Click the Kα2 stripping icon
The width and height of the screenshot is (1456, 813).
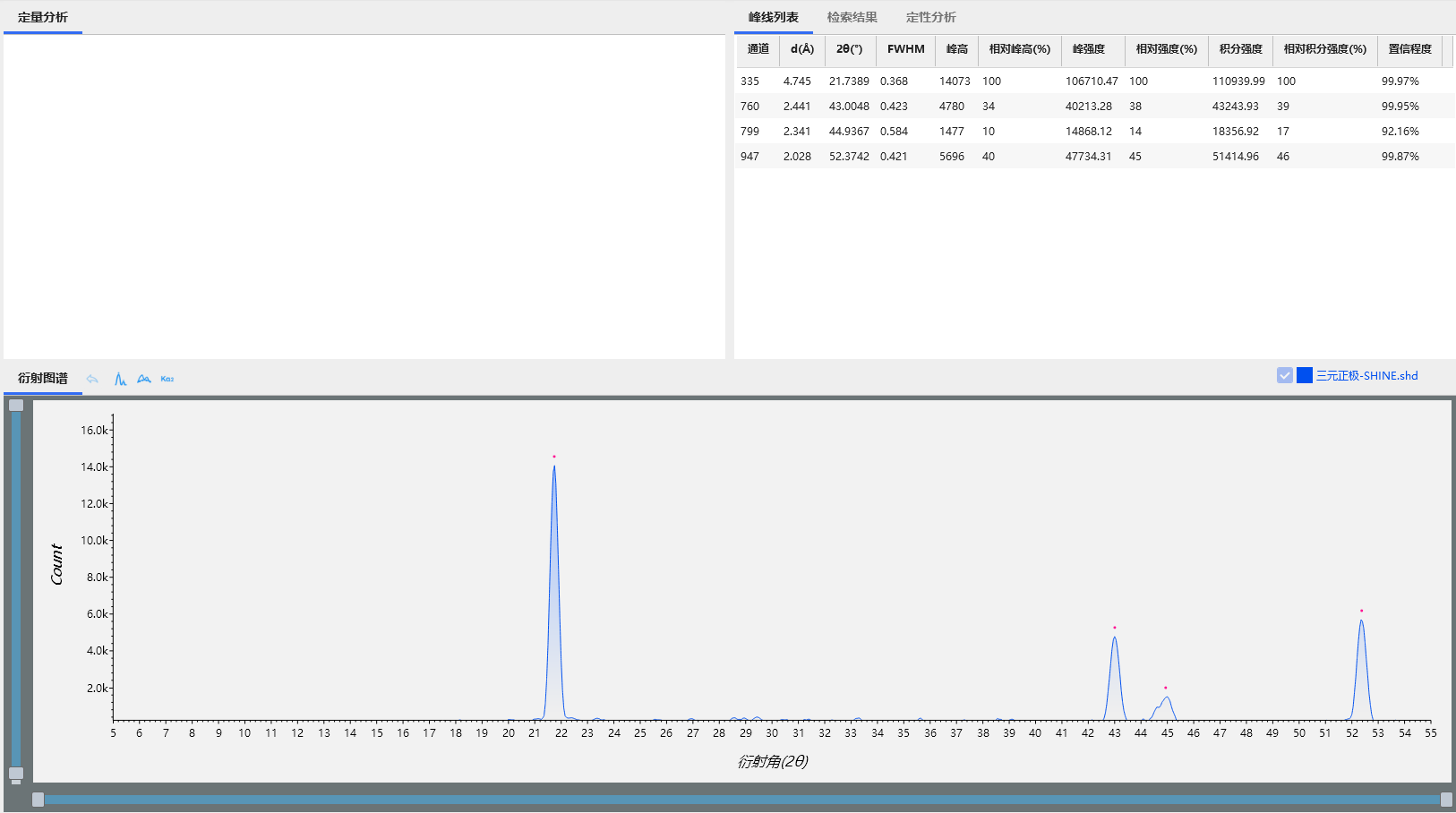[x=167, y=379]
